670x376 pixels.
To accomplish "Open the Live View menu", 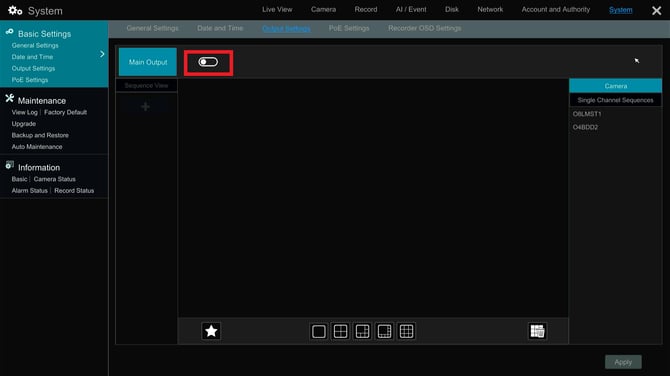I will point(277,9).
